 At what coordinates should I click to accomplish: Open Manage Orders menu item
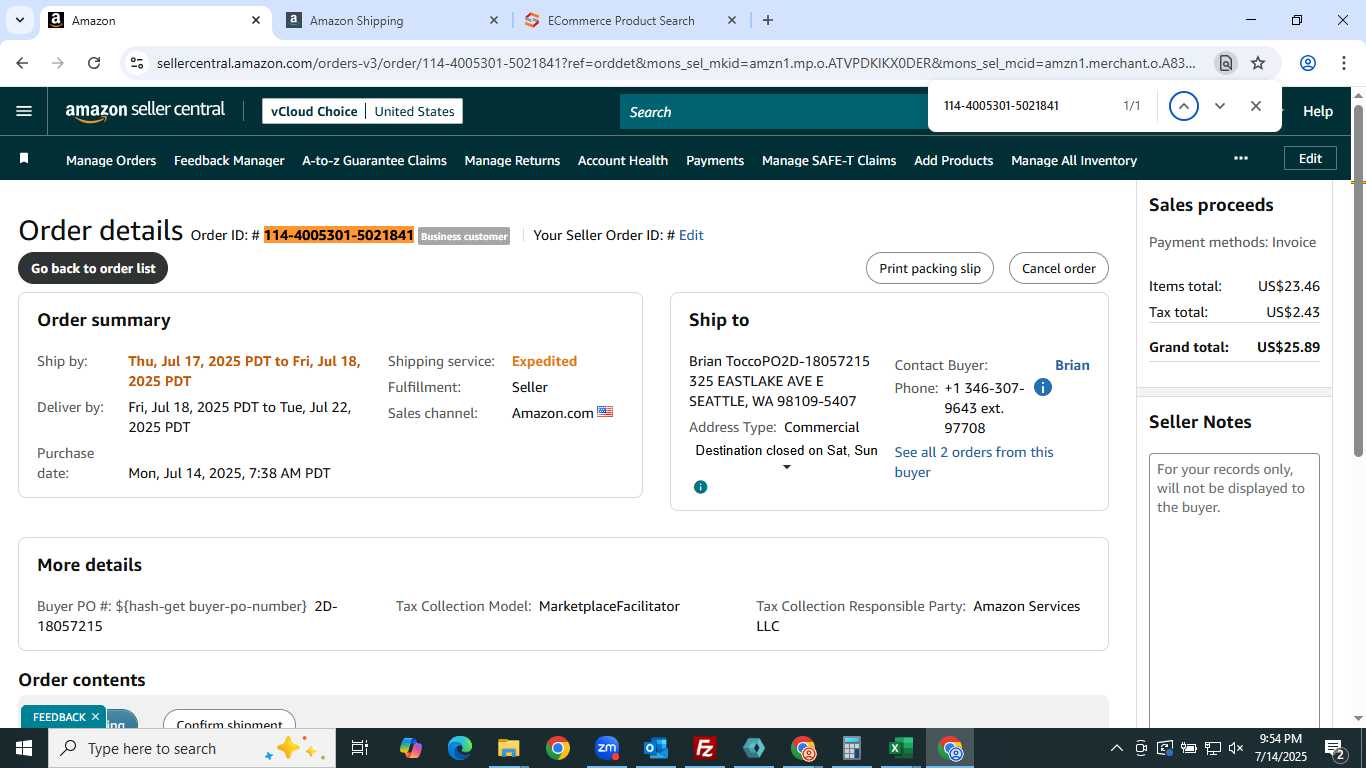pos(111,160)
